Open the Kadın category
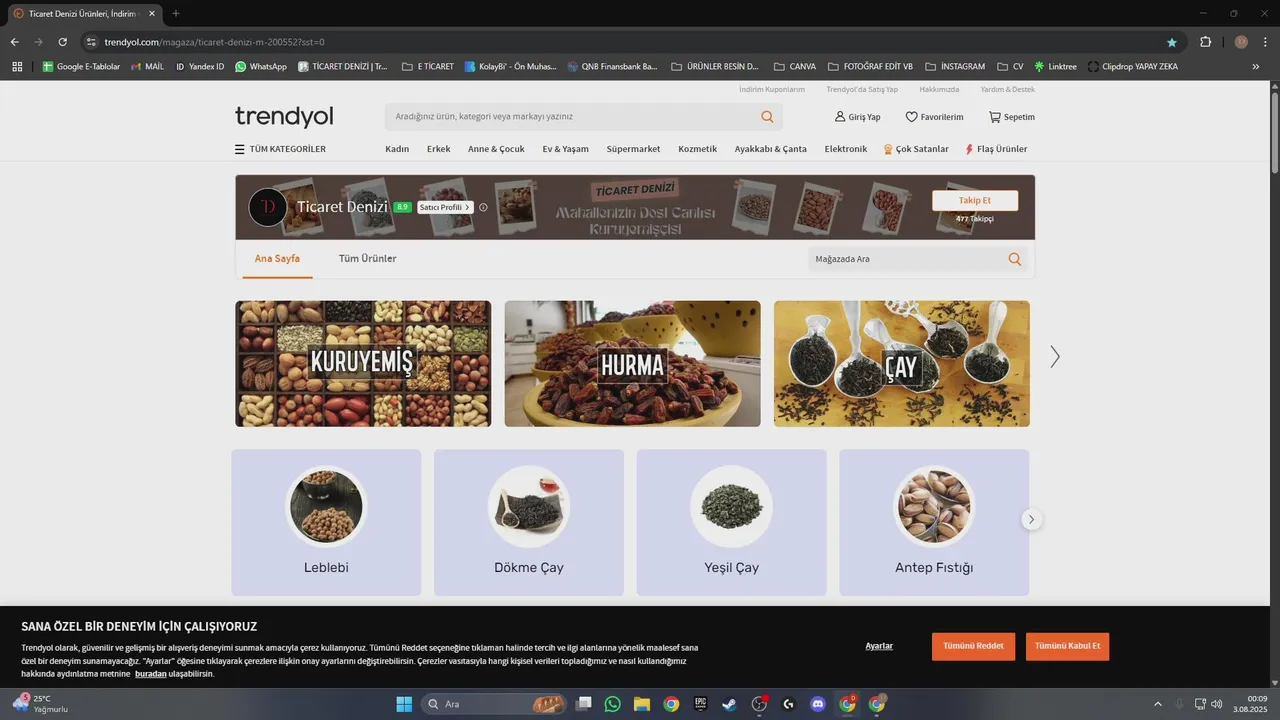This screenshot has width=1280, height=720. [397, 149]
